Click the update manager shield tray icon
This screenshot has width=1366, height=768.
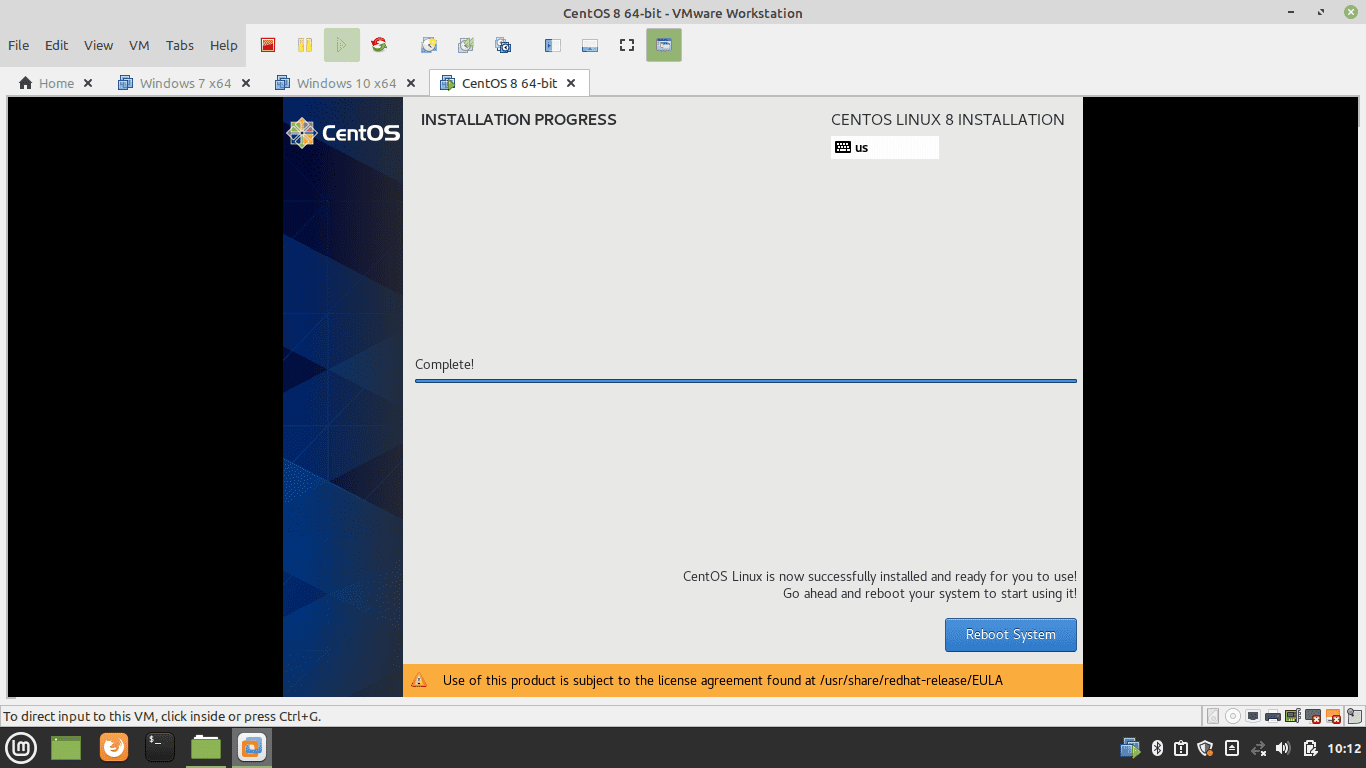[x=1205, y=748]
